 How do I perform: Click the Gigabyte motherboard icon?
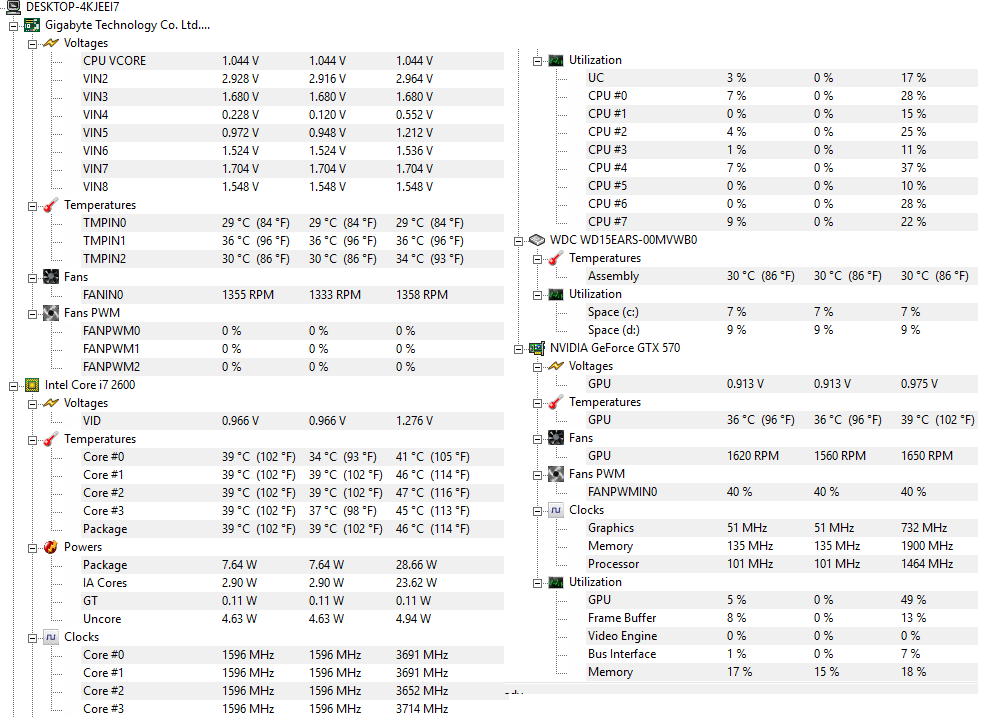(32, 25)
